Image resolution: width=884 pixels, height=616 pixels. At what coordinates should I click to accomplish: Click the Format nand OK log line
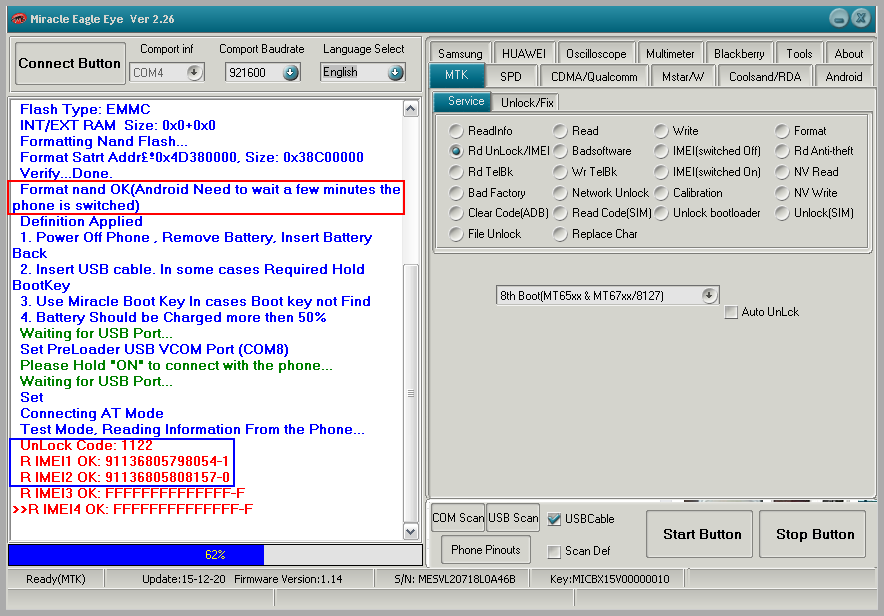206,197
